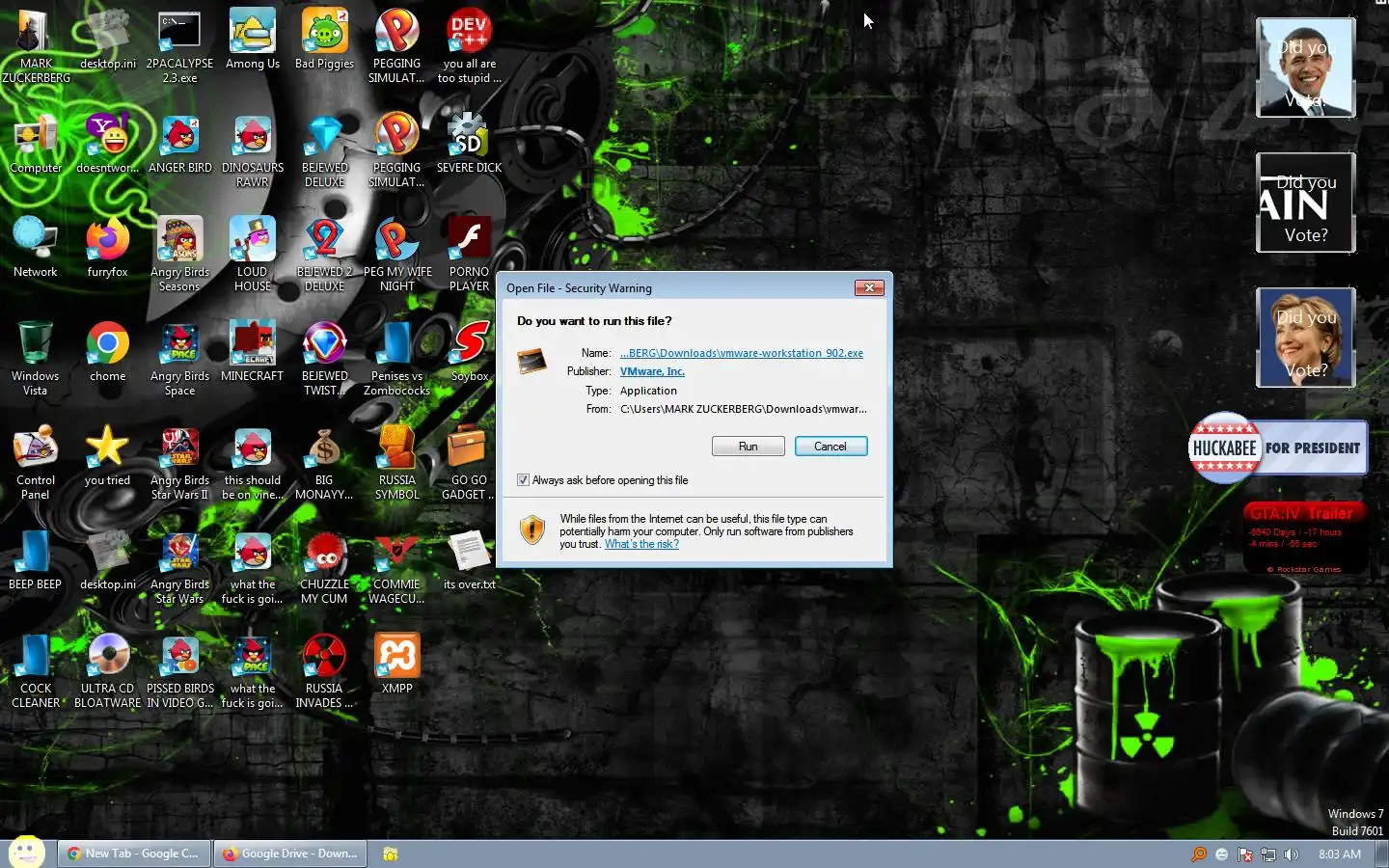Open the Action Center flag tray icon
Image resolution: width=1389 pixels, height=868 pixels.
tap(1245, 854)
